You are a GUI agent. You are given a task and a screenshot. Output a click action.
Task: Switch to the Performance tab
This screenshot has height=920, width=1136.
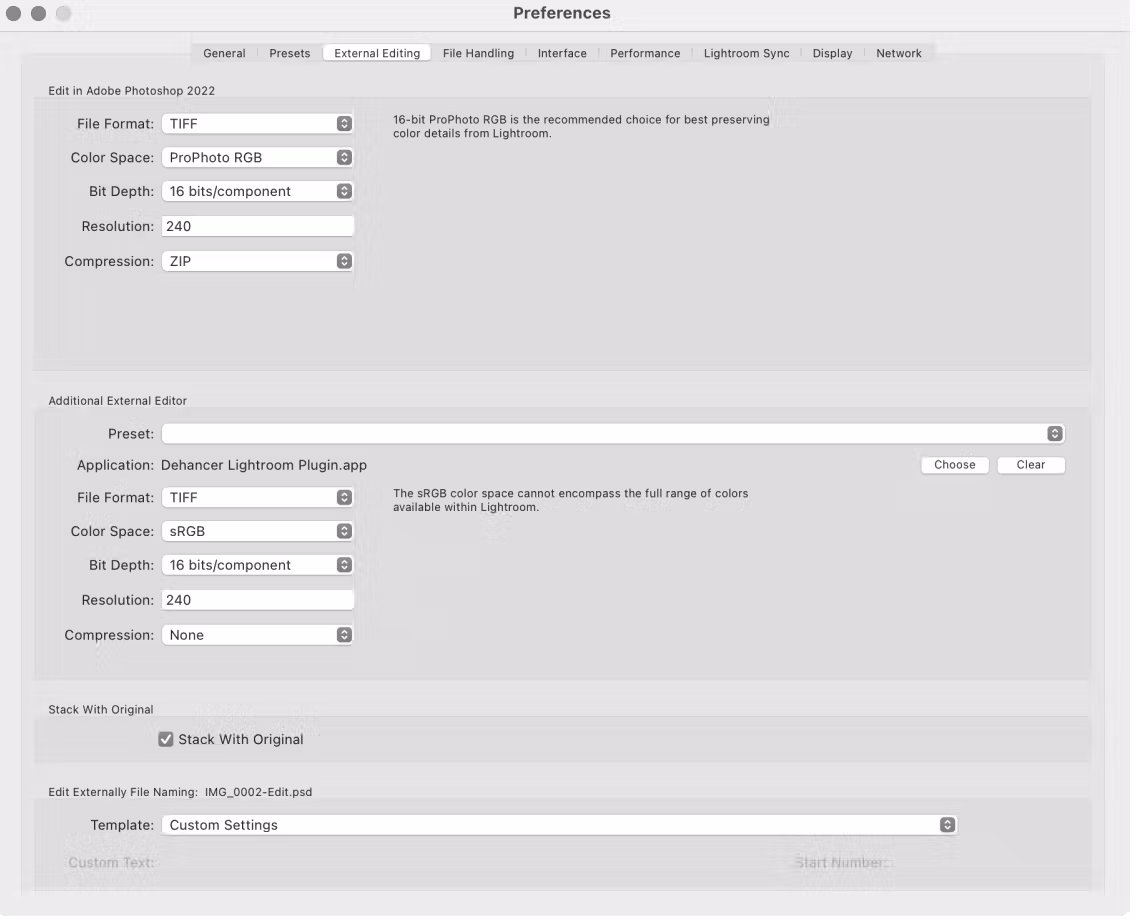pyautogui.click(x=645, y=54)
